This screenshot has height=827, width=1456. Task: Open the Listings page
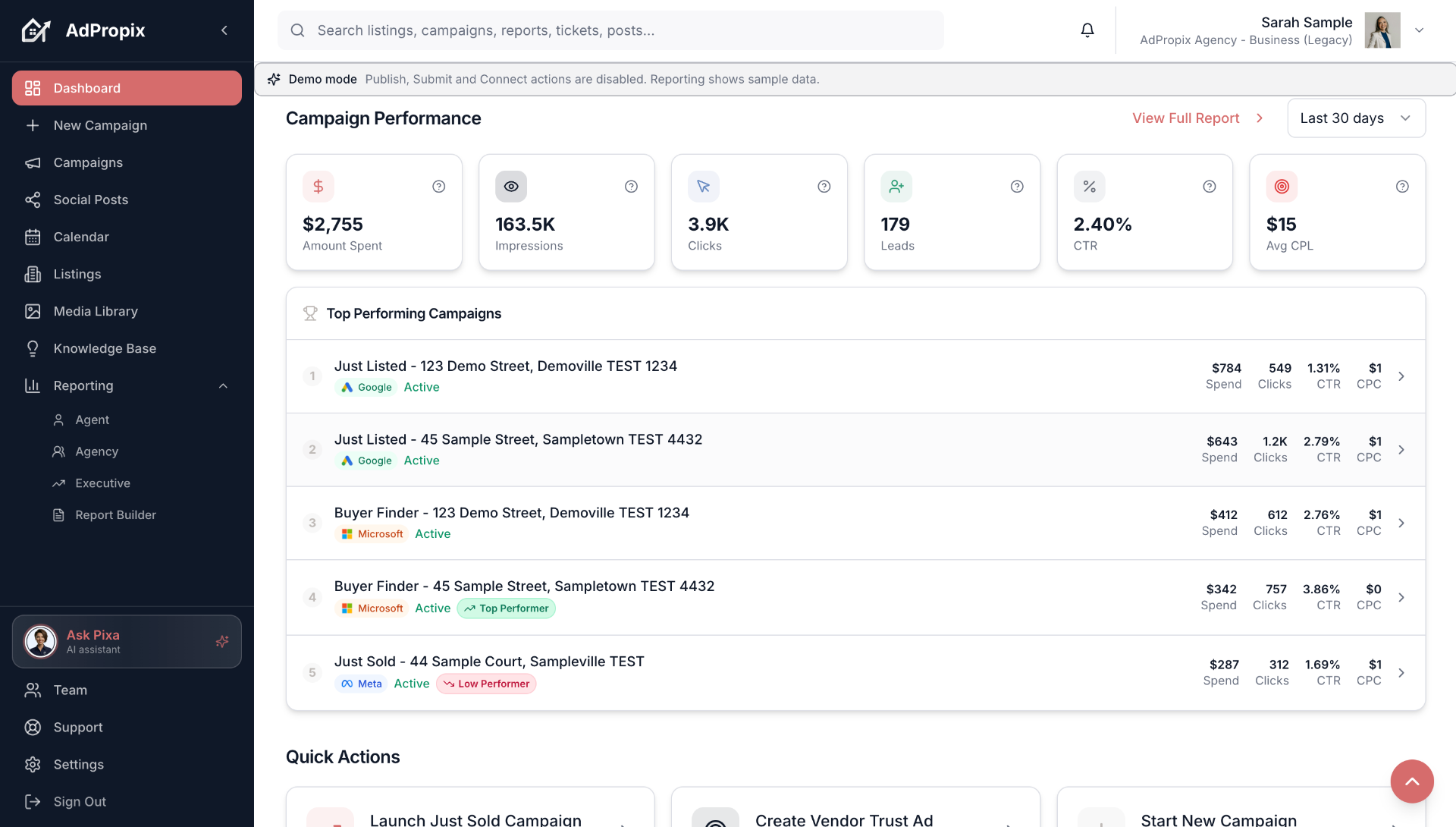pos(127,274)
